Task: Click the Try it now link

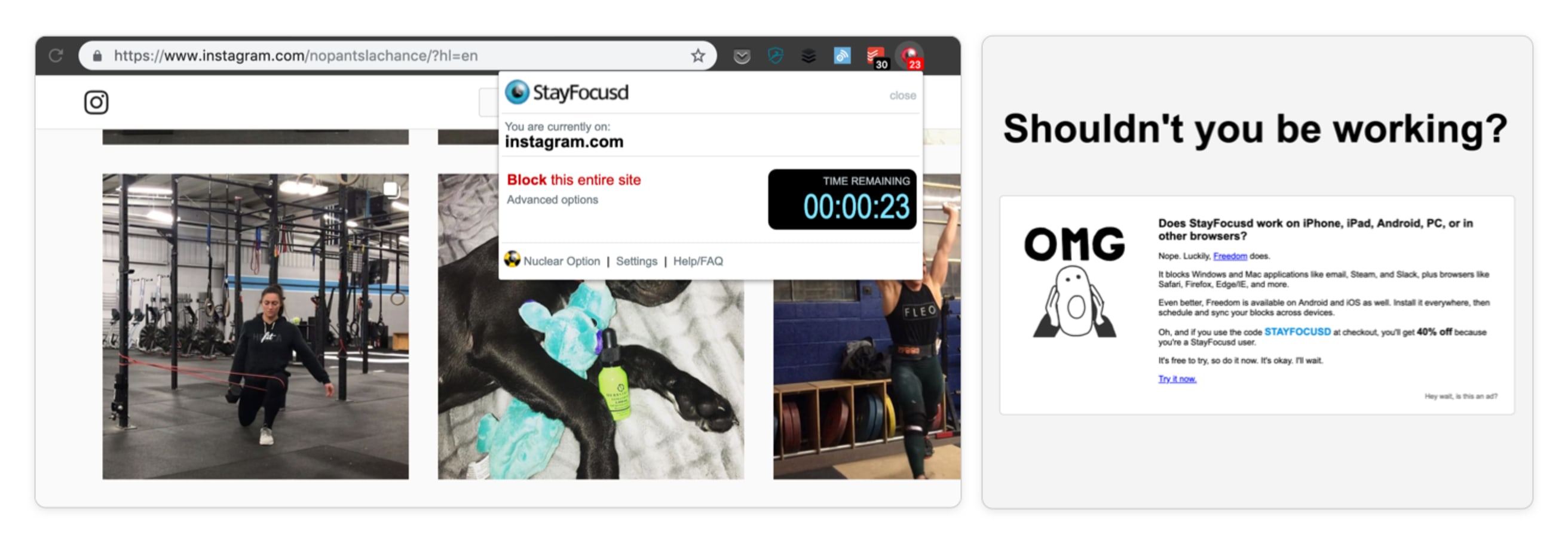Action: [x=1177, y=379]
